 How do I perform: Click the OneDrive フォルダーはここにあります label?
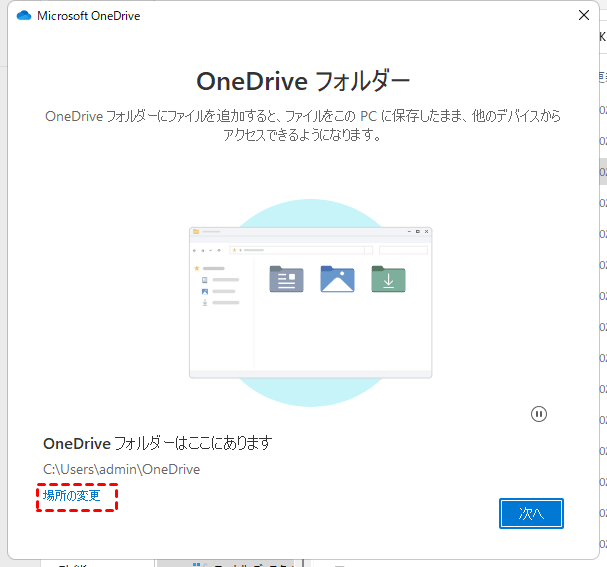158,443
